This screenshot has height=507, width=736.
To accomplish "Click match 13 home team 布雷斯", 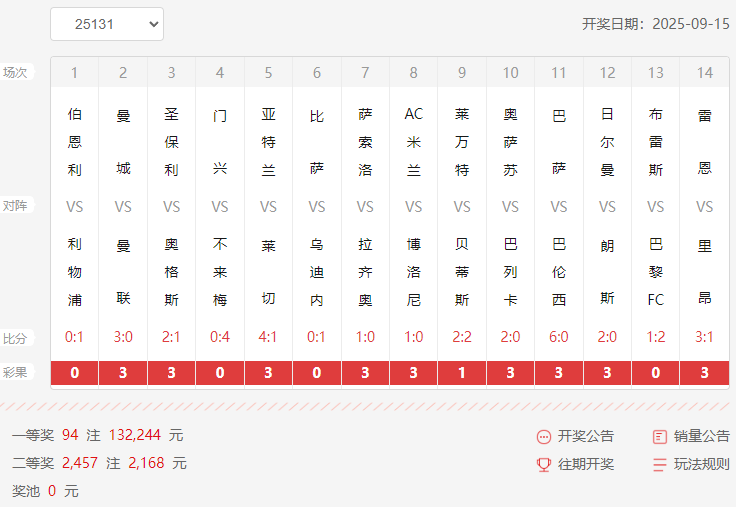I will coord(656,142).
